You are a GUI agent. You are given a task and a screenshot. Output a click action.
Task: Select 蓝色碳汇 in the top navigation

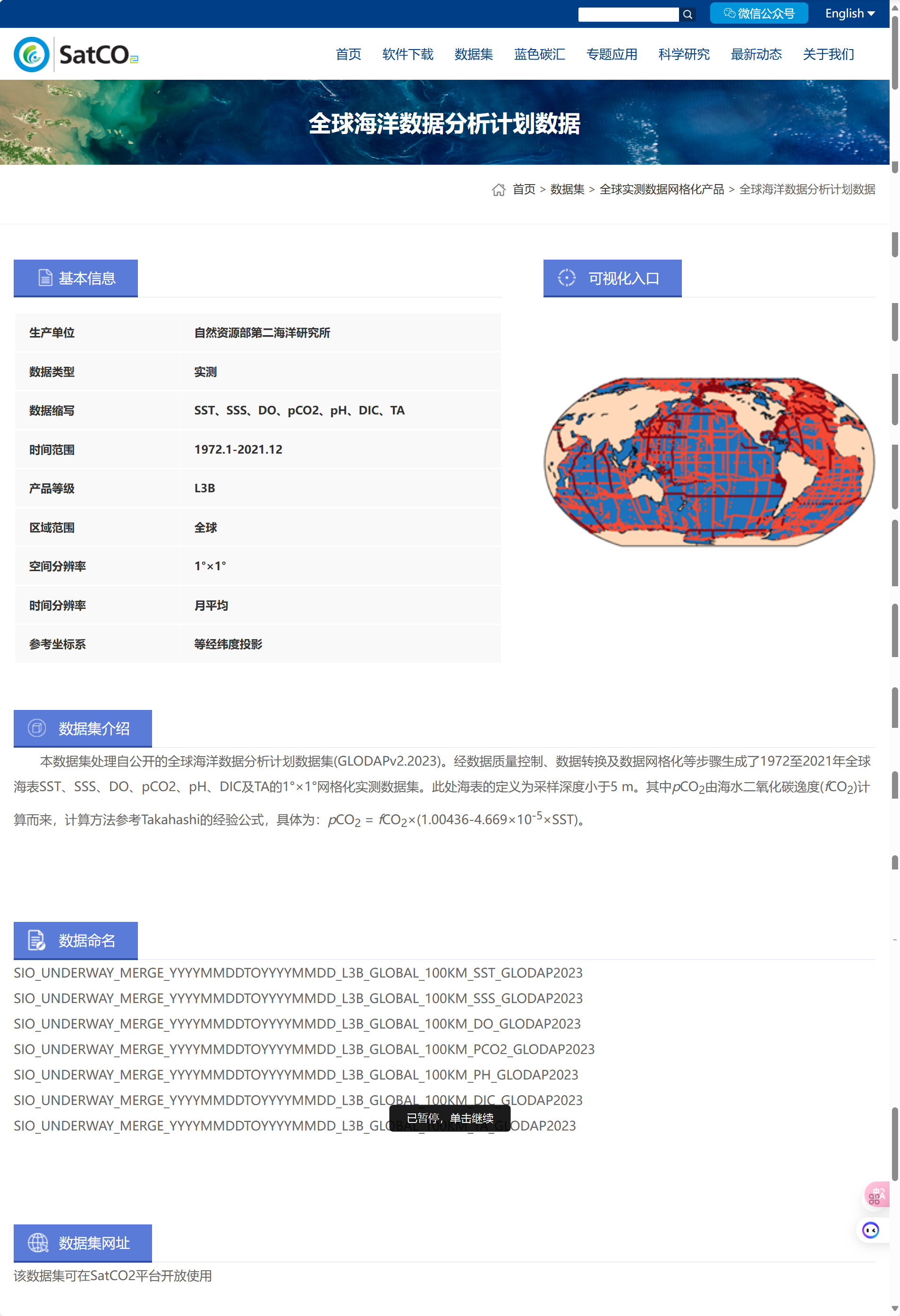539,54
